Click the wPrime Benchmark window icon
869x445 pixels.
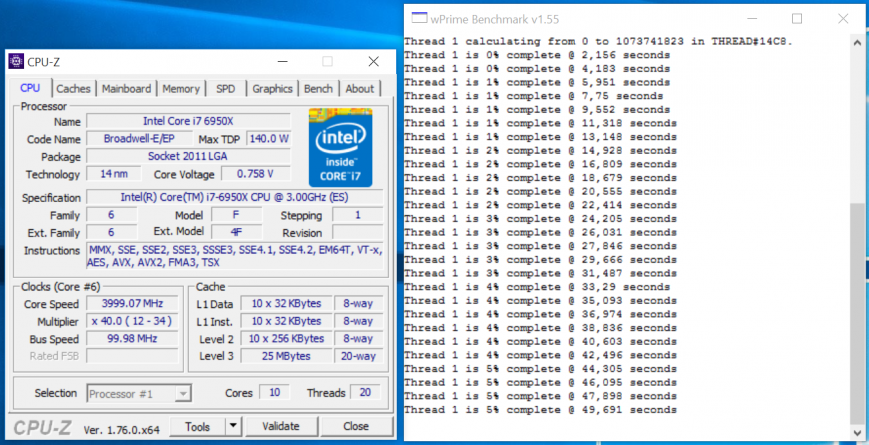[420, 18]
